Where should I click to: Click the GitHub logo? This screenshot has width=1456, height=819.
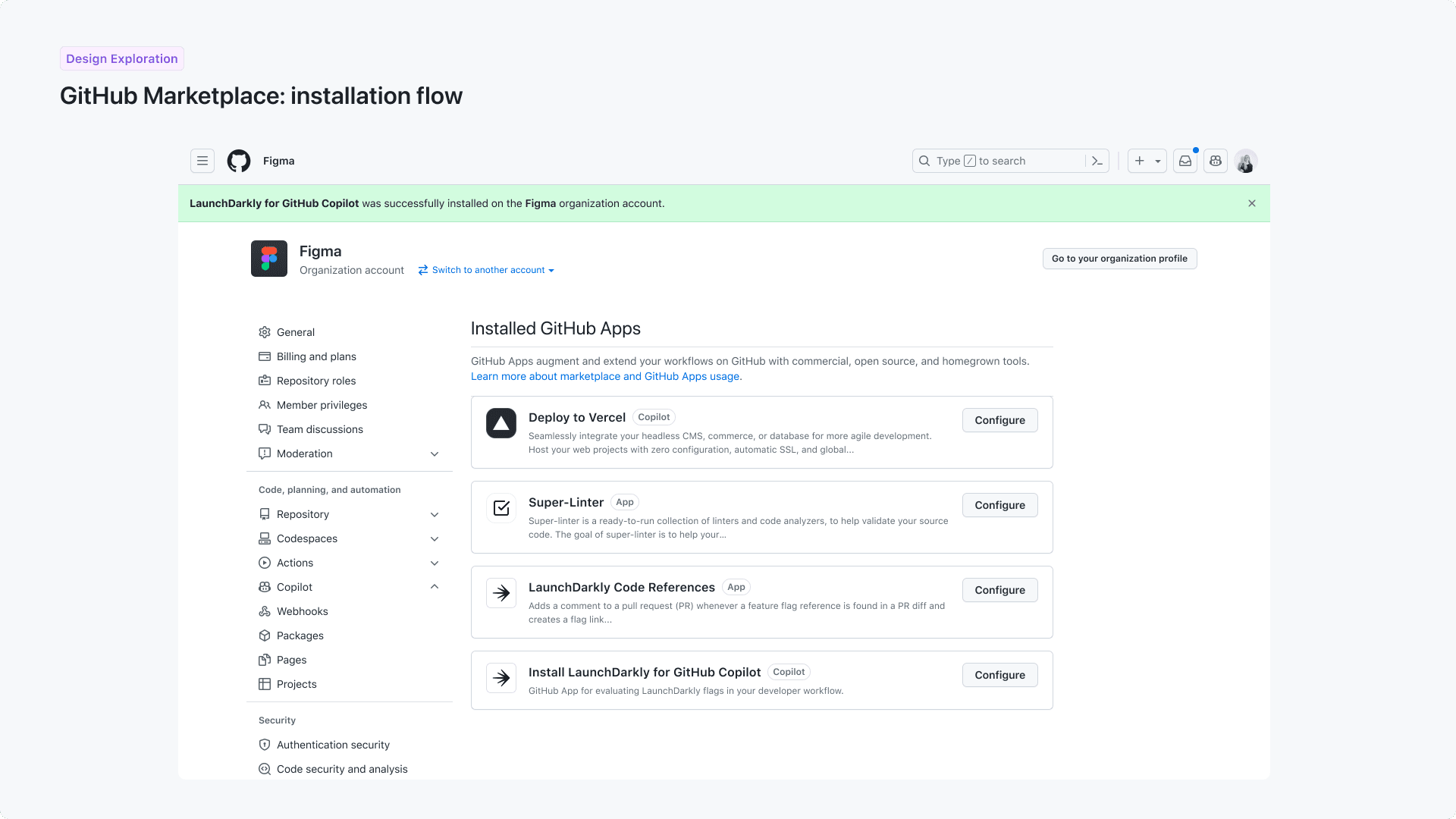click(x=238, y=161)
